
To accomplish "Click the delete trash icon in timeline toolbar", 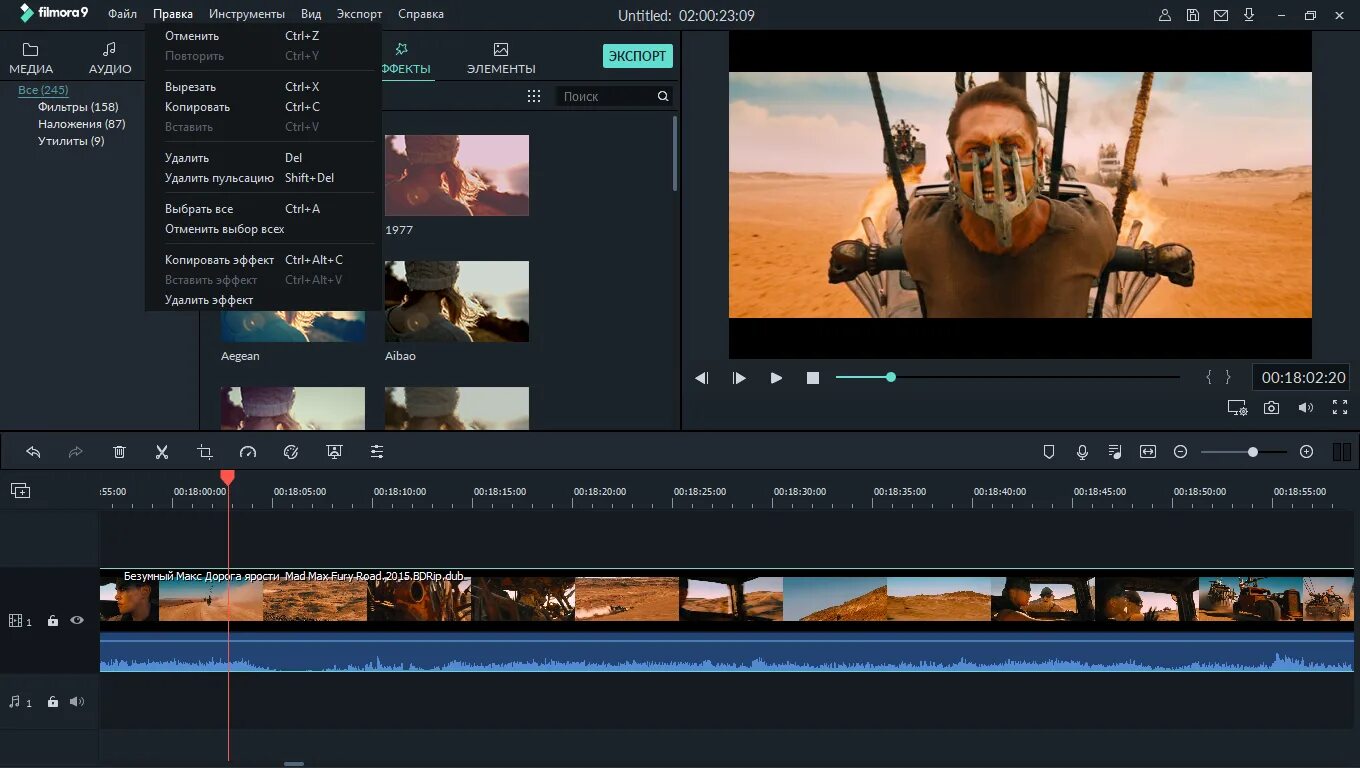I will (119, 452).
